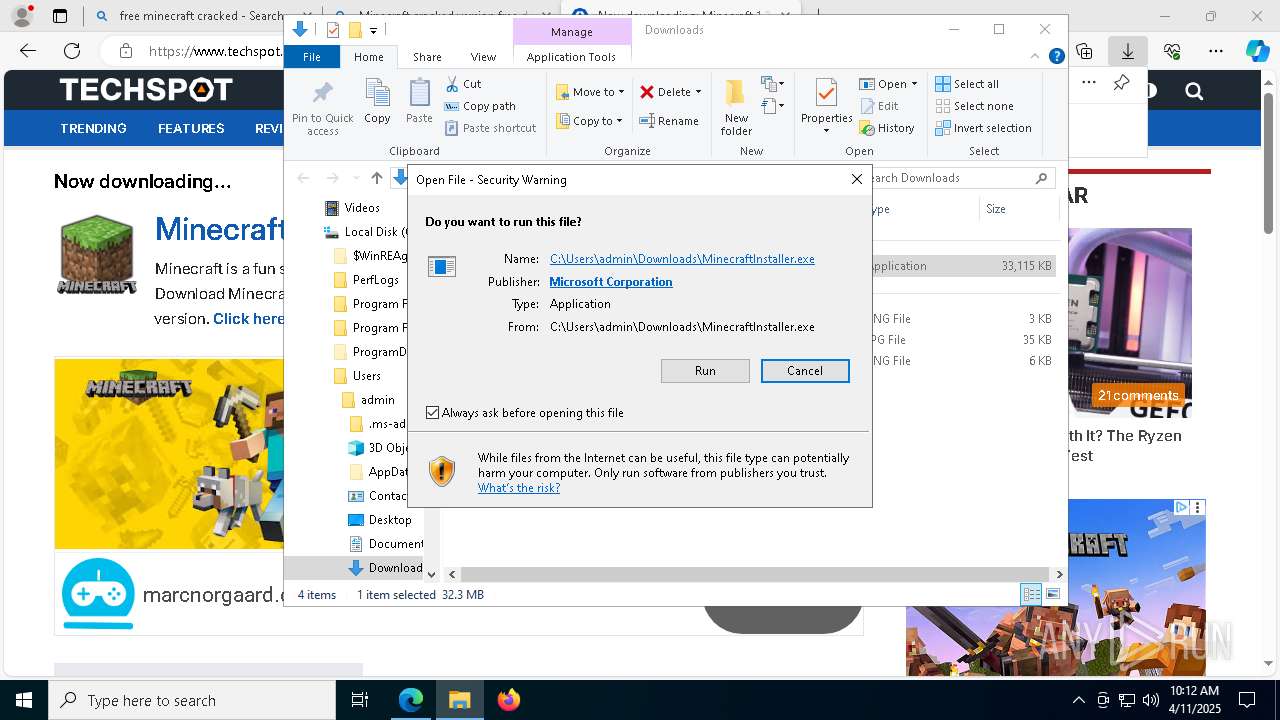Open browser downloads icon in Edge toolbar
Image resolution: width=1280 pixels, height=720 pixels.
pyautogui.click(x=1128, y=51)
